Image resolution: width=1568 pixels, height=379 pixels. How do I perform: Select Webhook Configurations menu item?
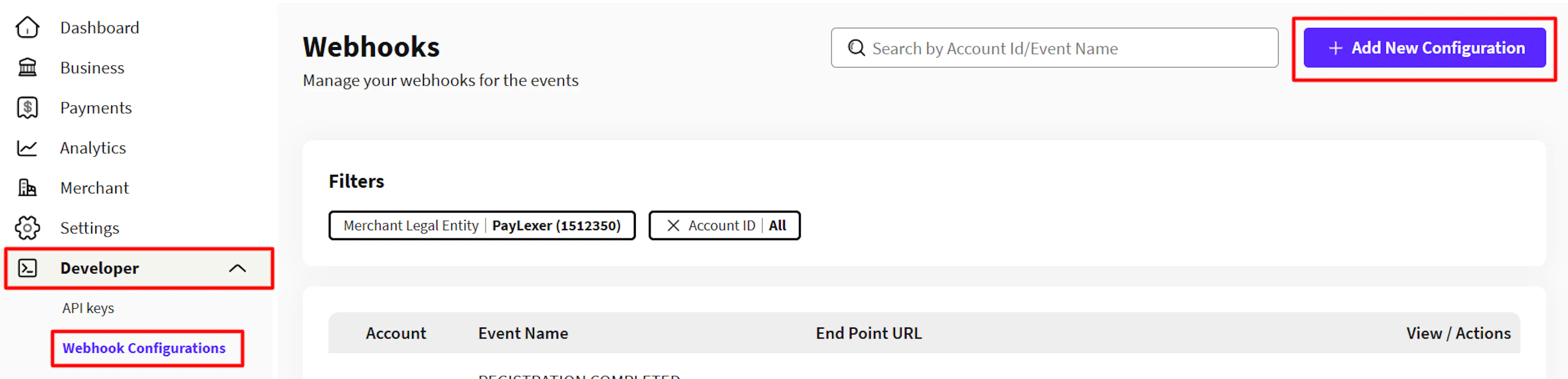click(144, 348)
